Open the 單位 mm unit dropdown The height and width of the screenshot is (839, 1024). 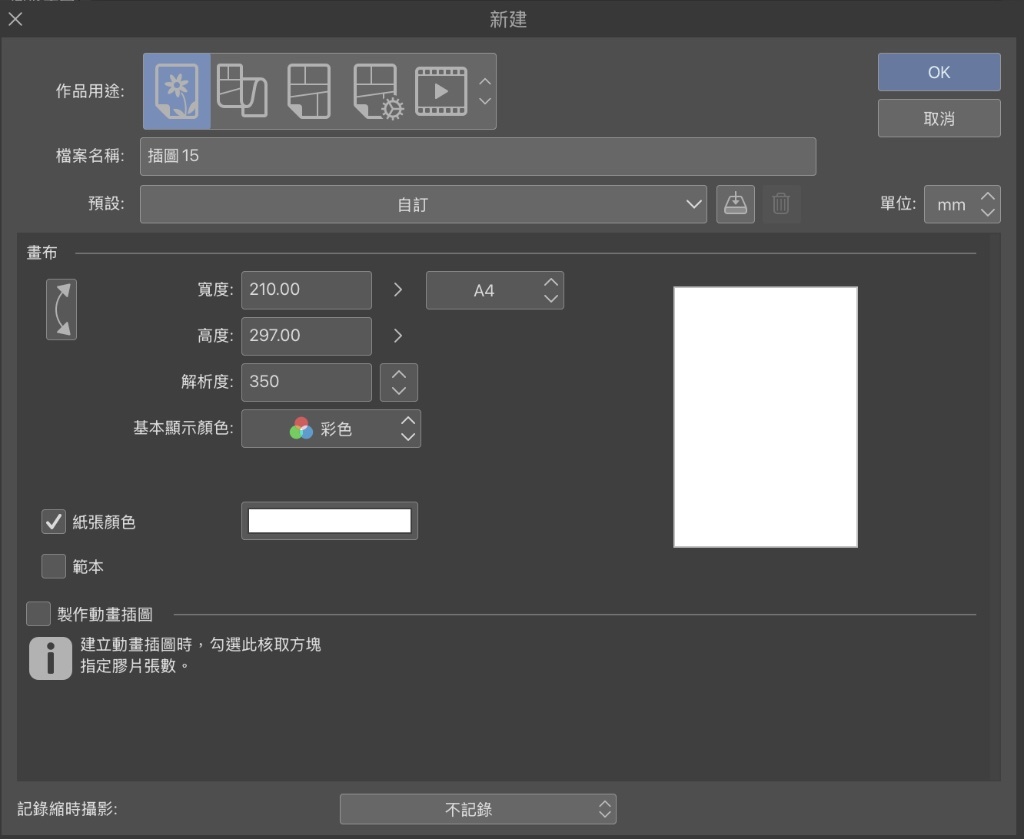coord(962,204)
